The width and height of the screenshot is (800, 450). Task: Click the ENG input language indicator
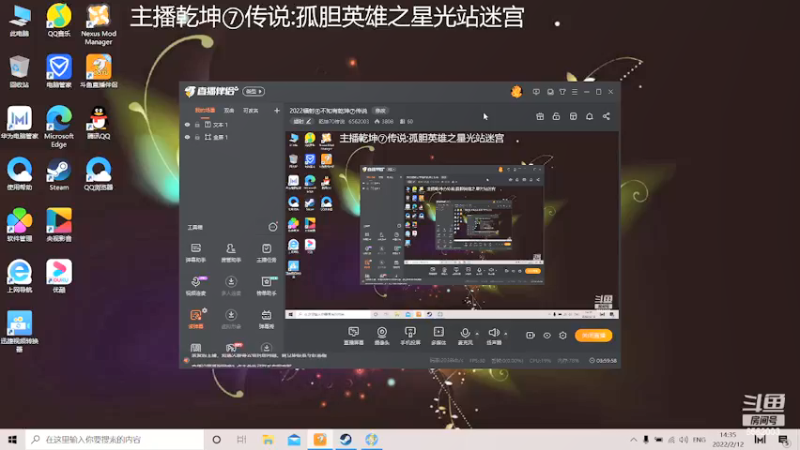click(699, 439)
